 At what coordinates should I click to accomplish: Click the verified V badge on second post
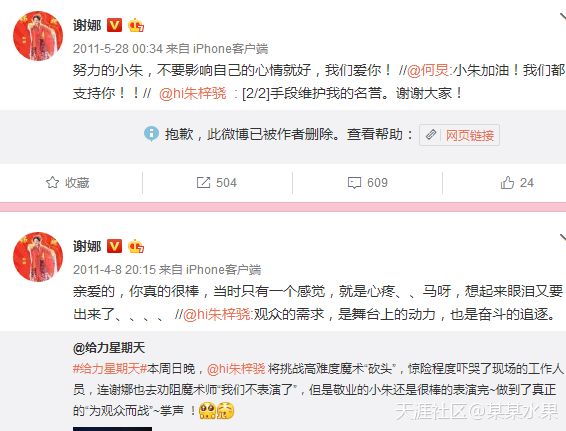coord(114,246)
